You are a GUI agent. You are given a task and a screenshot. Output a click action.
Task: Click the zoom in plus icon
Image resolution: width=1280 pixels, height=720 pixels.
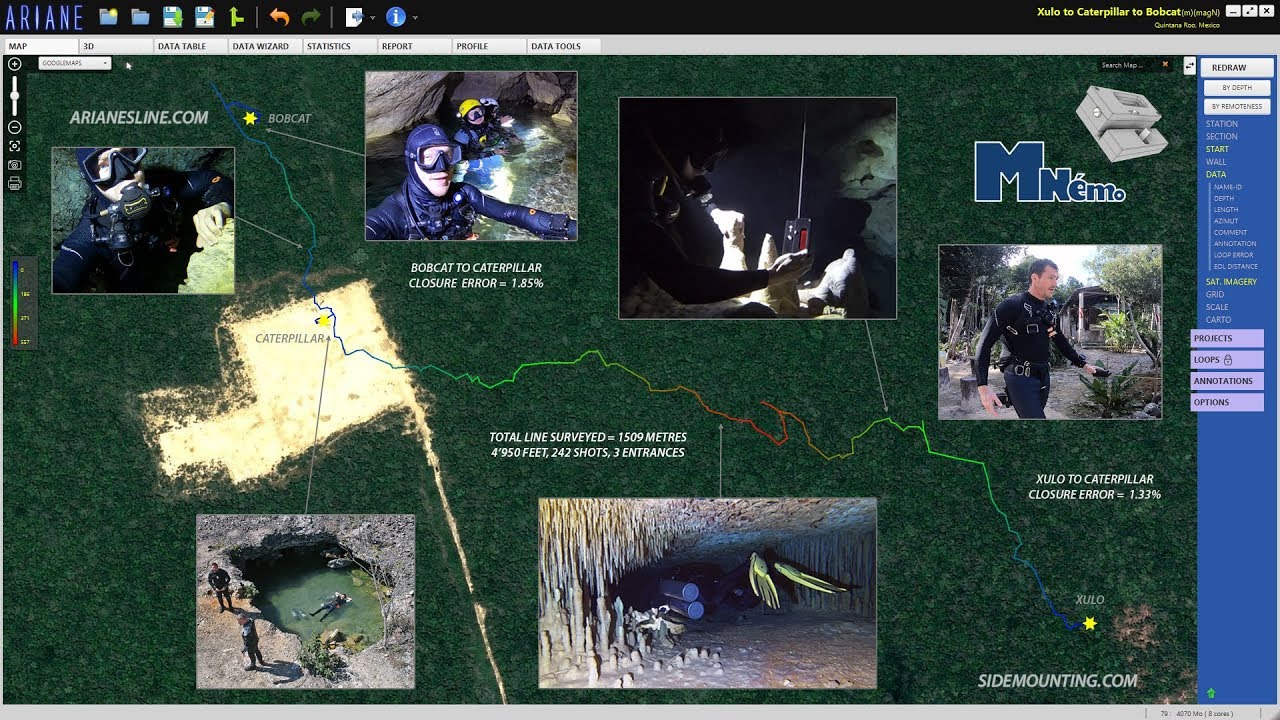(14, 64)
